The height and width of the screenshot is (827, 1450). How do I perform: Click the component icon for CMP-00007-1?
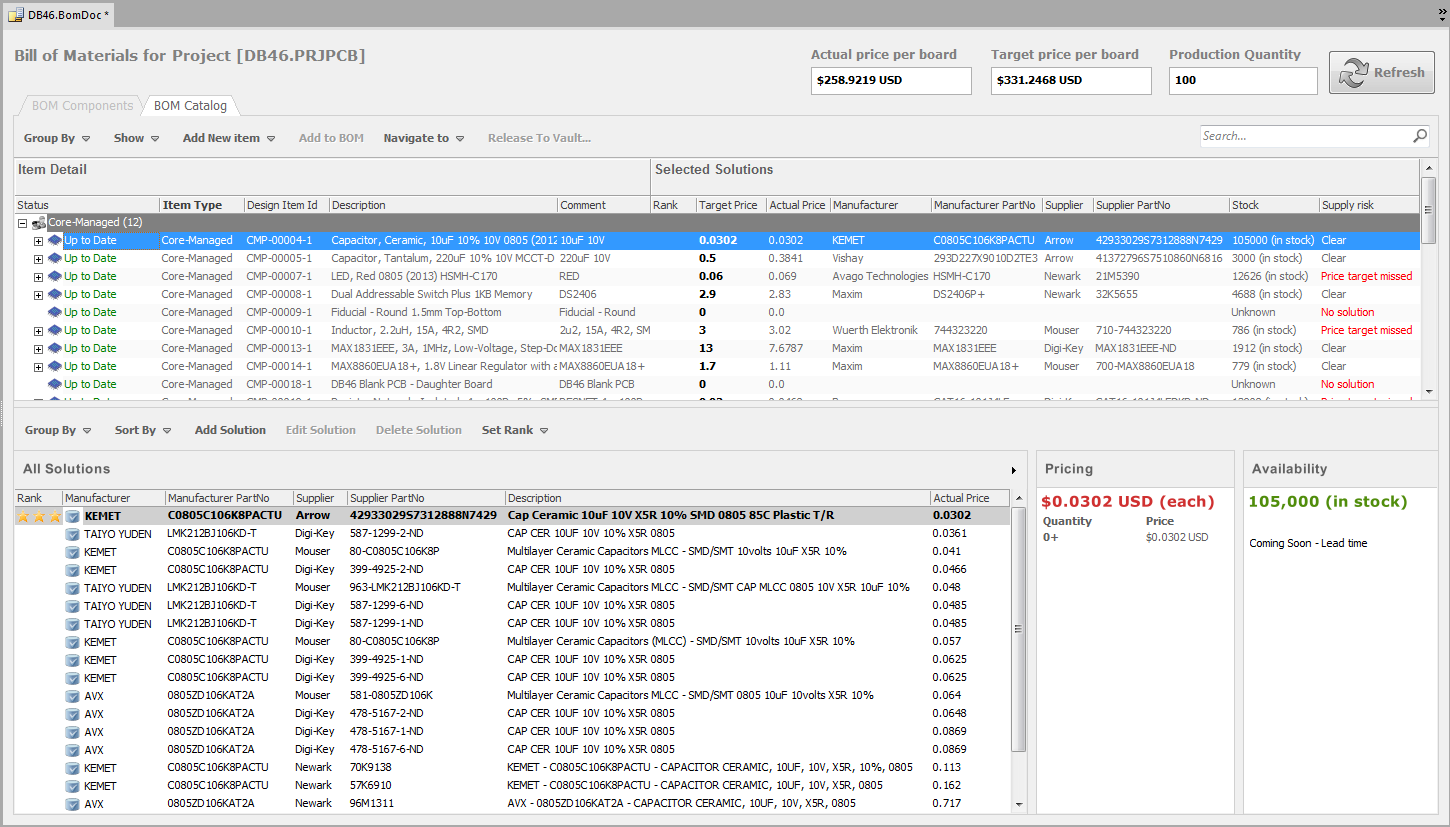(55, 276)
